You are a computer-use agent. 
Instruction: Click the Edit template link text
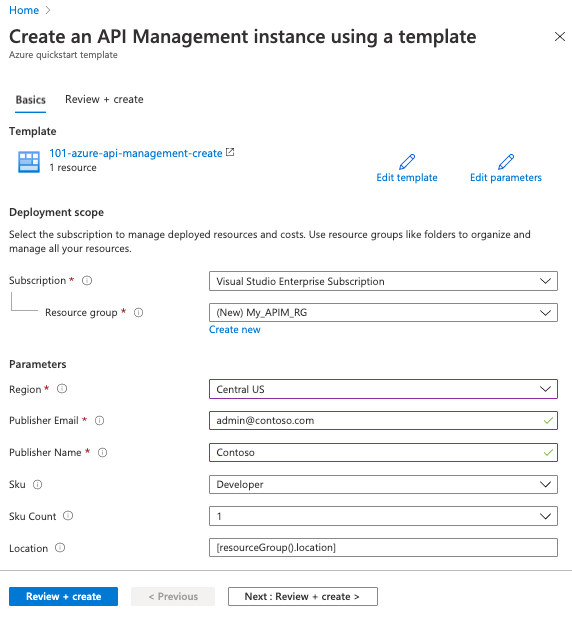pos(407,177)
